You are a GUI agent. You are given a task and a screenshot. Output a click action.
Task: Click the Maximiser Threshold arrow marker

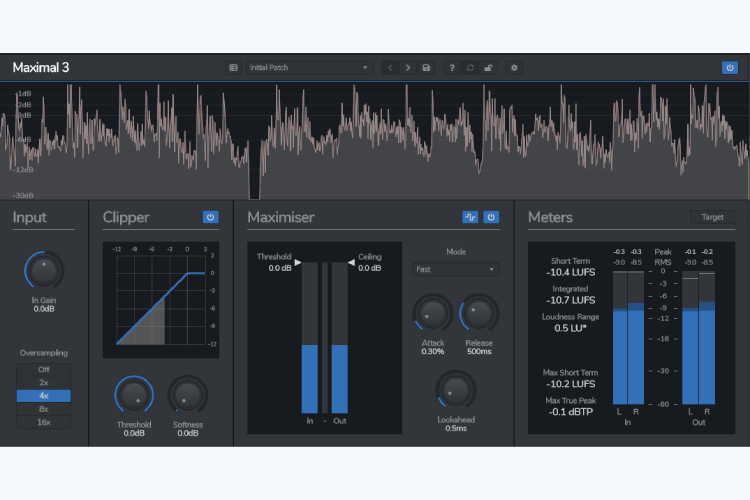pos(298,262)
